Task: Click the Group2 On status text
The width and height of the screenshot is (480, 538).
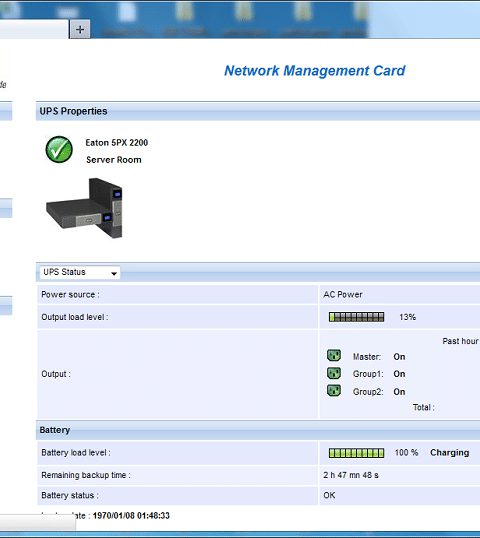Action: coord(399,392)
